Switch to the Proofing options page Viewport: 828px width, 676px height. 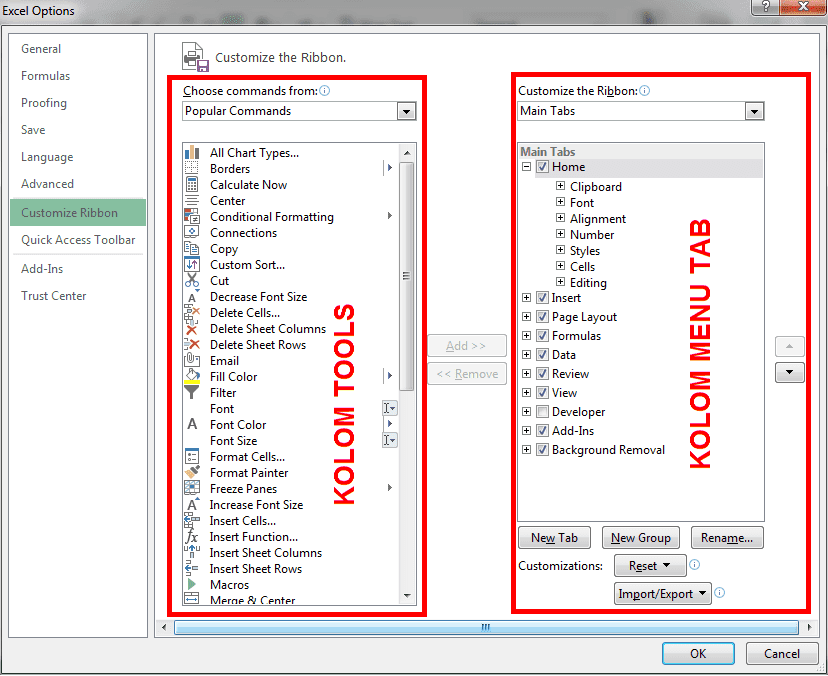pos(43,103)
